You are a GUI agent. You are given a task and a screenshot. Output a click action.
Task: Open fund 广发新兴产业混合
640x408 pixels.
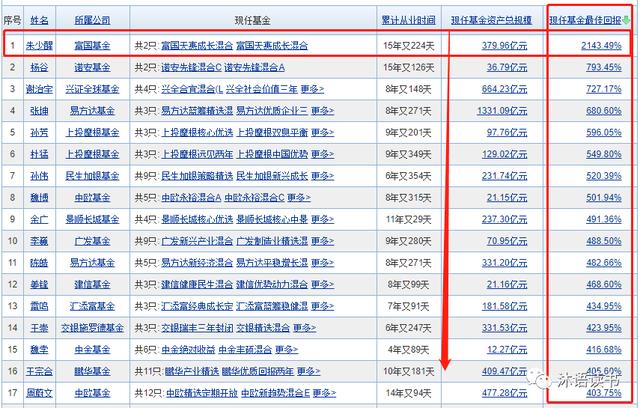point(197,241)
